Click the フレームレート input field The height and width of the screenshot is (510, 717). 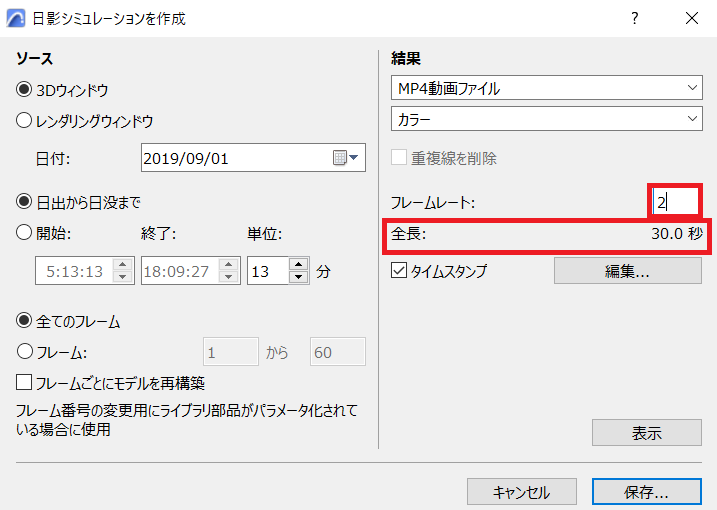point(675,202)
